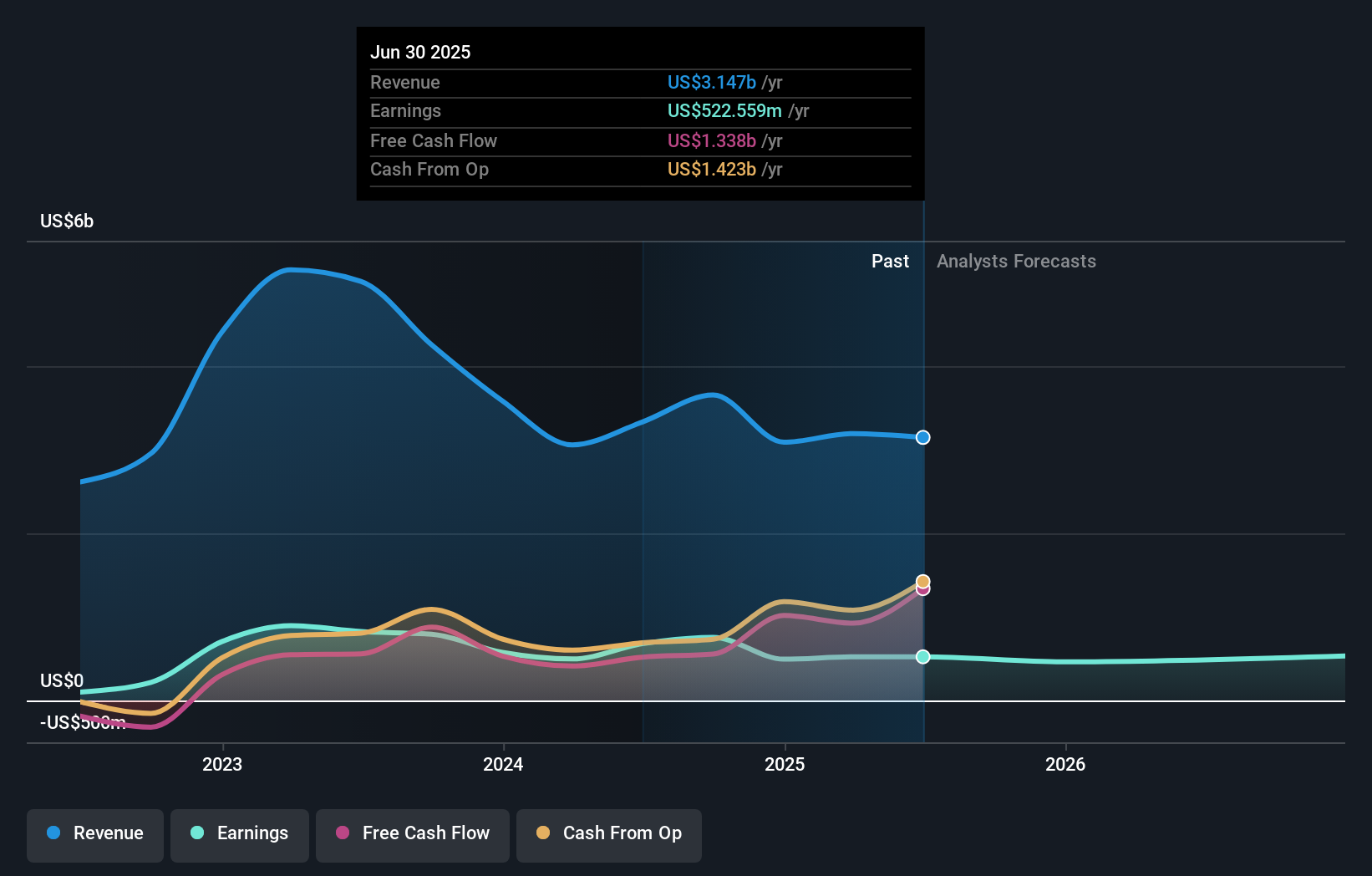Screen dimensions: 1372x876
Task: Click the pink Free Cash Flow endpoint marker
Action: (x=922, y=590)
